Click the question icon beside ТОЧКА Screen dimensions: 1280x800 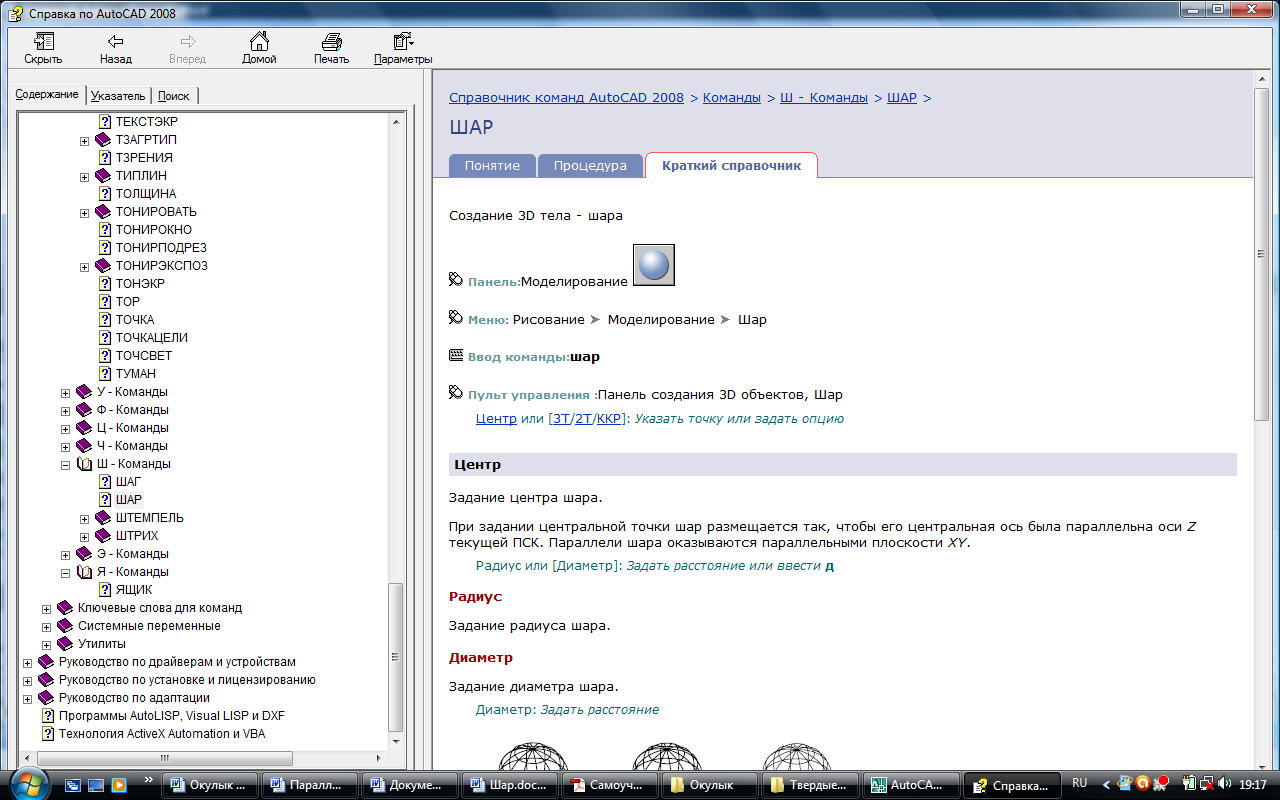click(x=105, y=320)
